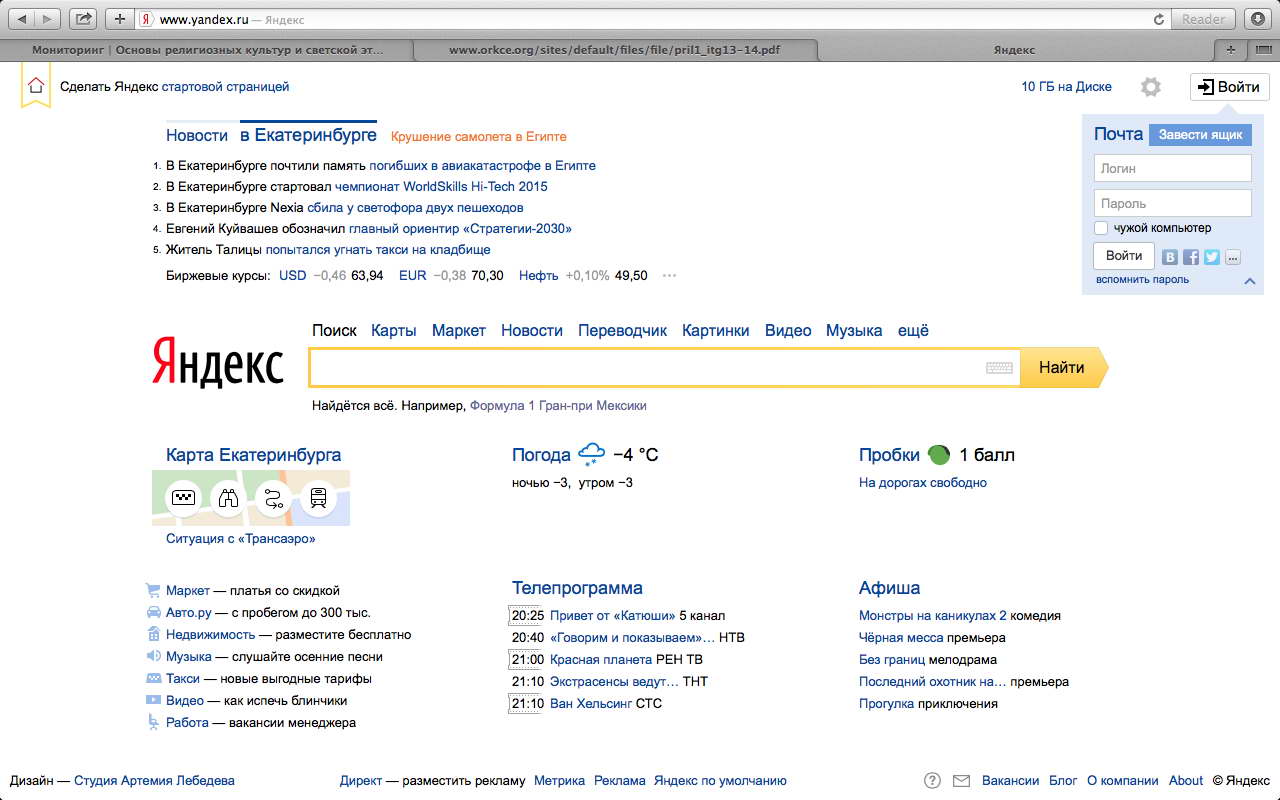Screen dimensions: 1280x800
Task: Click the Safari back arrow
Action: point(21,18)
